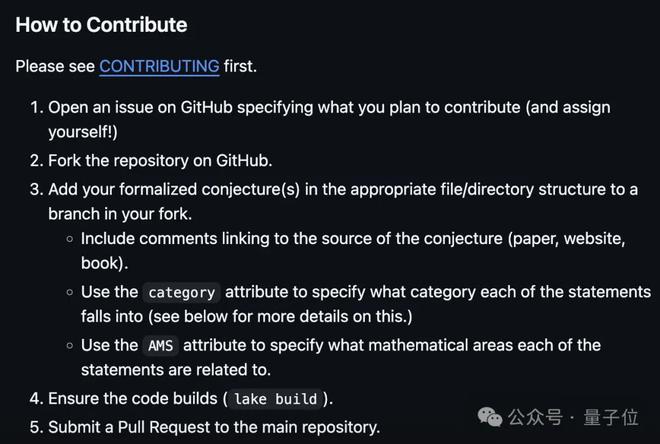
Task: Click the "Please see" intro text
Action: (x=55, y=66)
